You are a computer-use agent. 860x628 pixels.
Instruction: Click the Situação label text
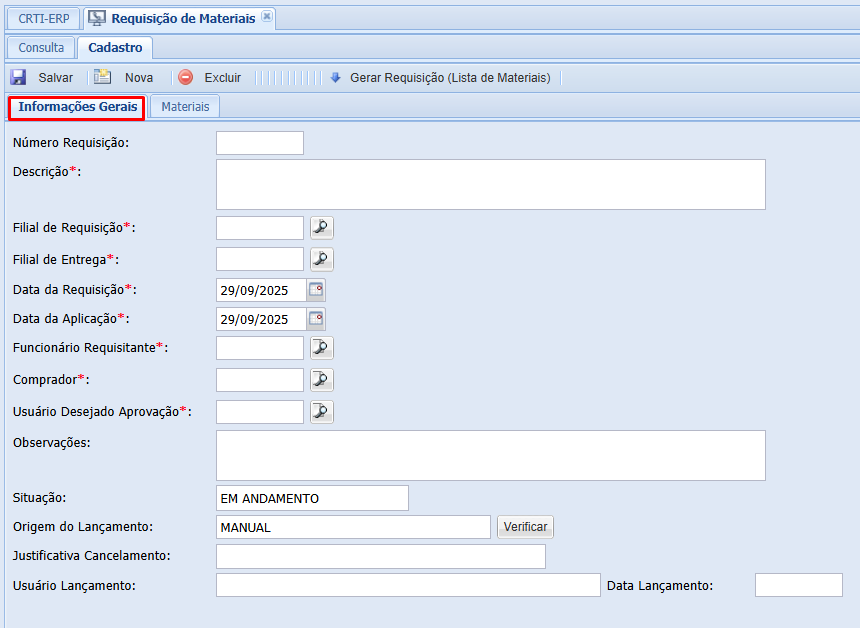pos(39,498)
